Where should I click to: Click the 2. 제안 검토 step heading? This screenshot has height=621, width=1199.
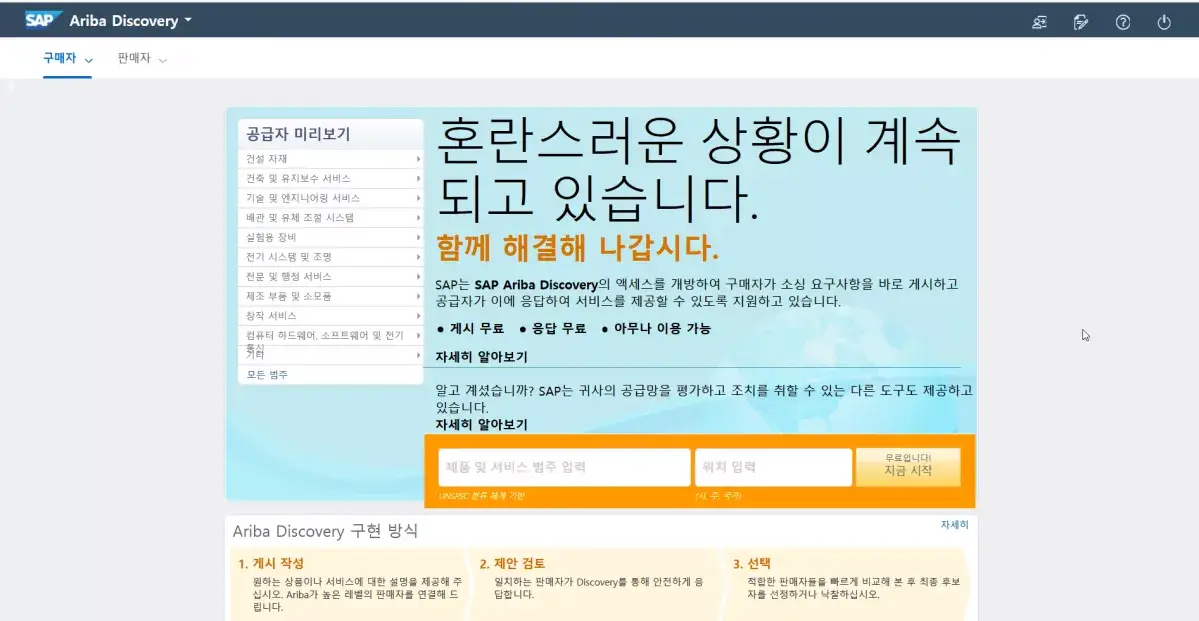pos(512,564)
